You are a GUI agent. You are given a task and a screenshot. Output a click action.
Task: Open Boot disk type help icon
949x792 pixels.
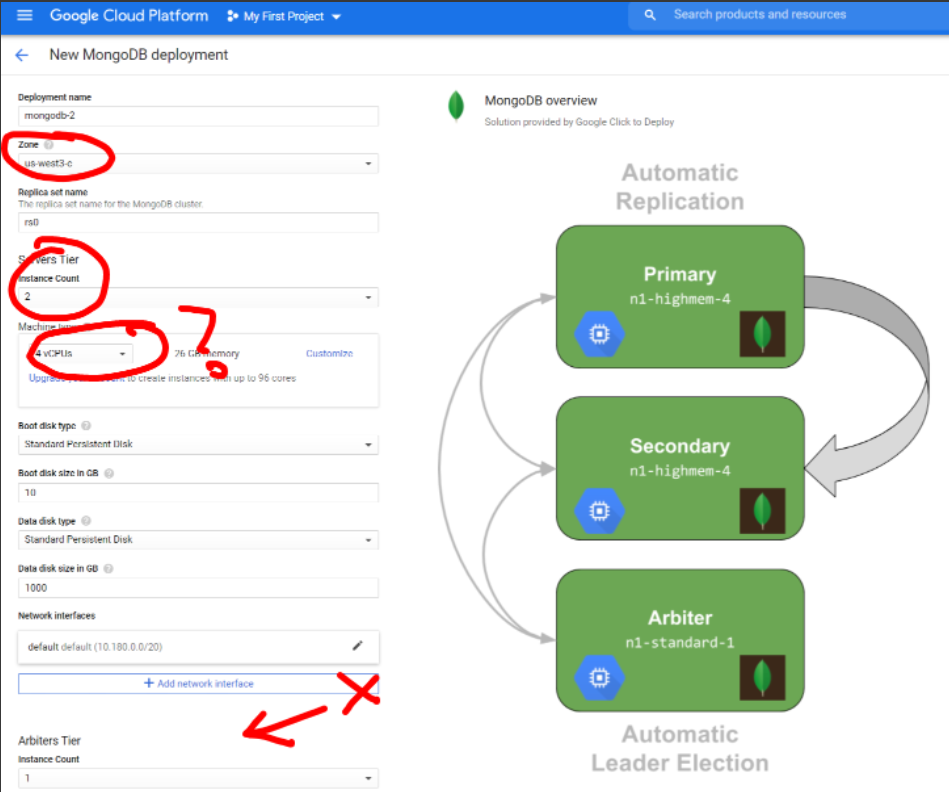pyautogui.click(x=86, y=425)
